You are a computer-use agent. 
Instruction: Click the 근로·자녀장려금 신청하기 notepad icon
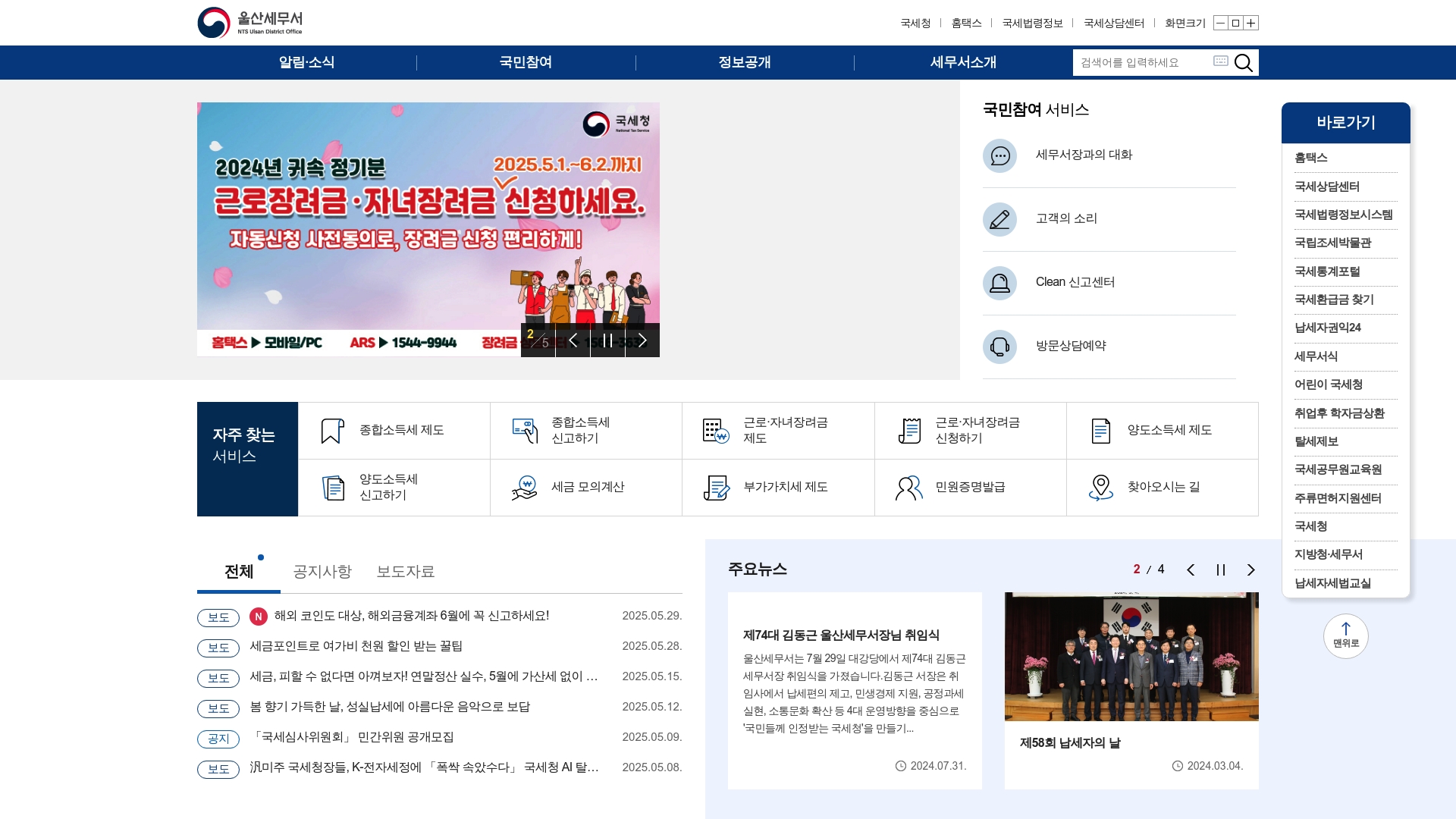click(x=909, y=431)
